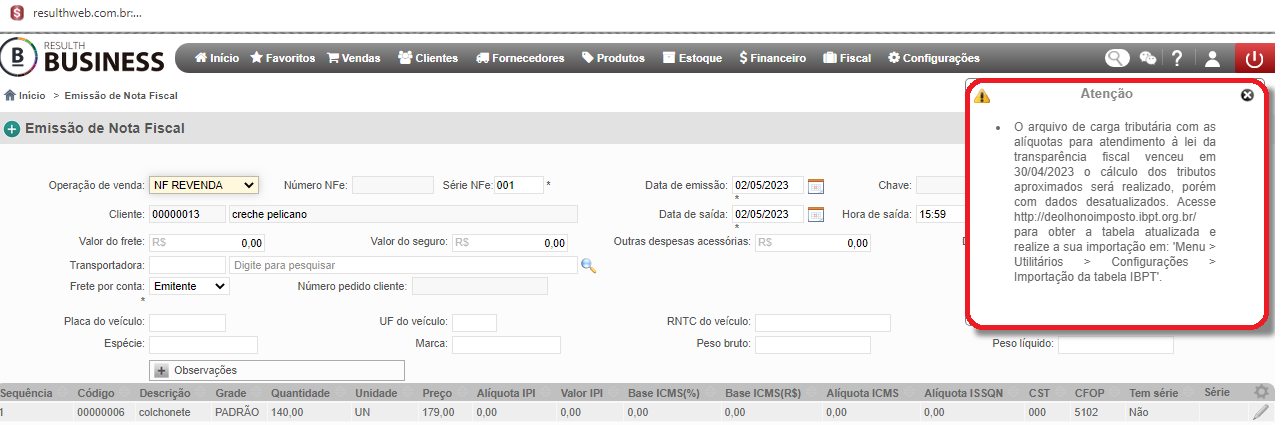Open the Fiscal menu
This screenshot has height=425, width=1275.
[x=846, y=58]
